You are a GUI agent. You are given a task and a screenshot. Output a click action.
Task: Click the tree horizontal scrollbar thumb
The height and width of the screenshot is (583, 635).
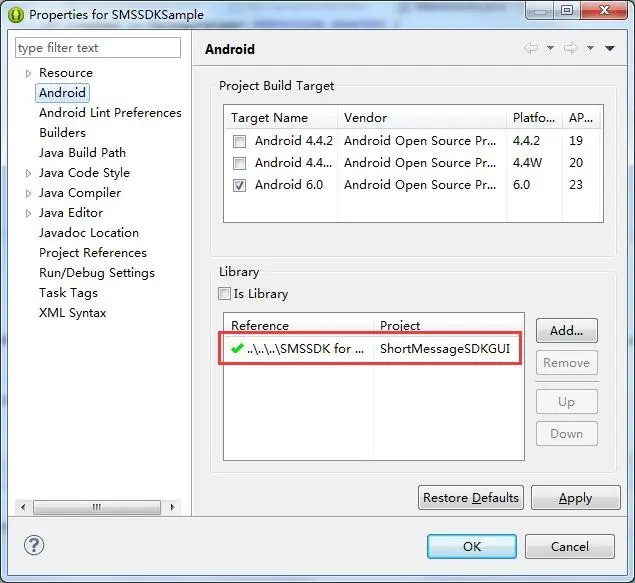pyautogui.click(x=97, y=507)
